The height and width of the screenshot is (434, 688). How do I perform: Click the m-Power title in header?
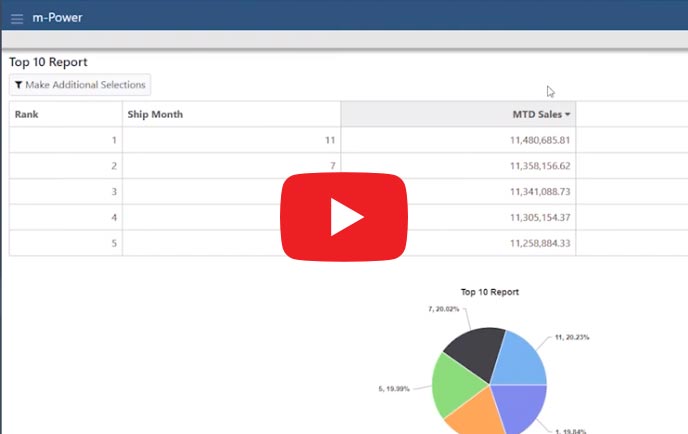point(58,18)
